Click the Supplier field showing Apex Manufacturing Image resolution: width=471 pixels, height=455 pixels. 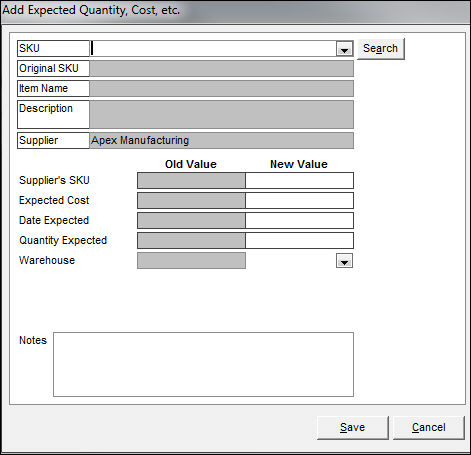[x=222, y=141]
